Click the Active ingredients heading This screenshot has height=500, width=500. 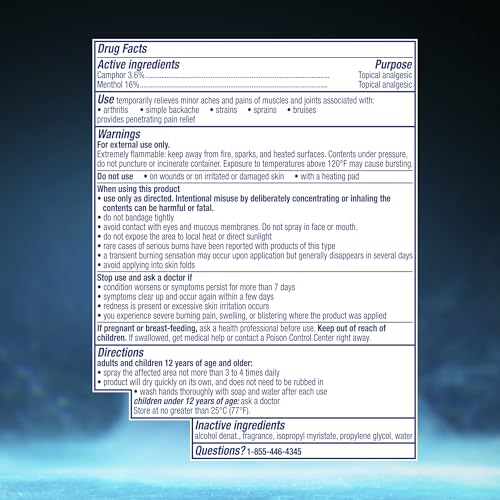[138, 64]
